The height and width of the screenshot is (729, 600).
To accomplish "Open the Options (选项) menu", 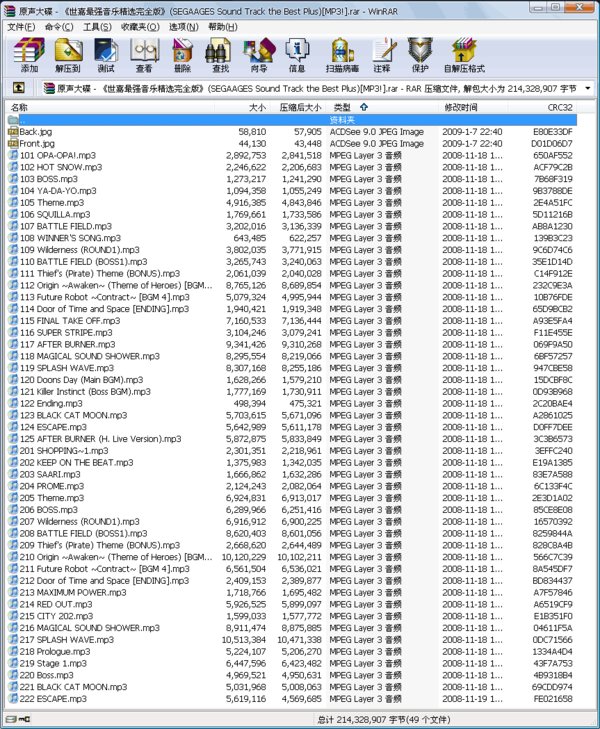I will pyautogui.click(x=183, y=27).
